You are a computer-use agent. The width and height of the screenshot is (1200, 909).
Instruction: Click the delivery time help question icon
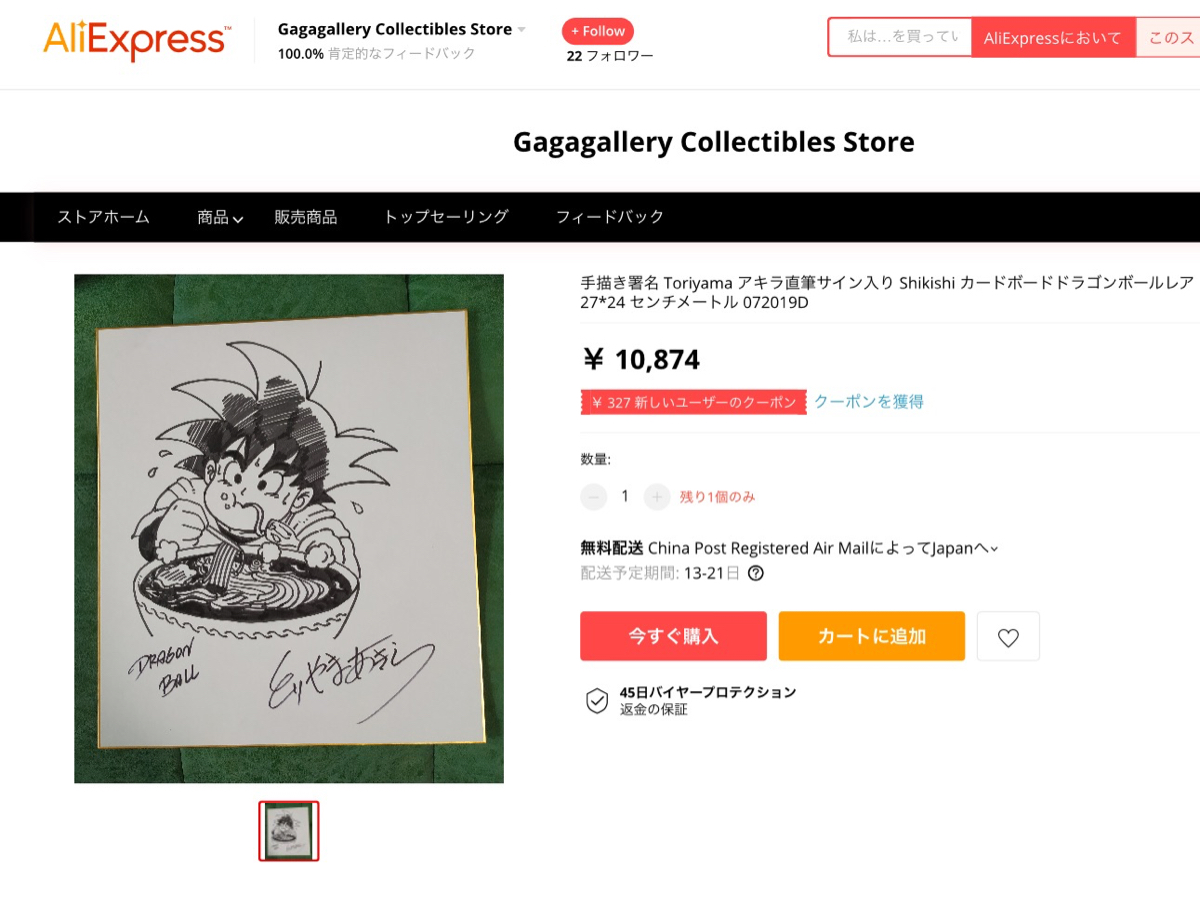click(756, 573)
